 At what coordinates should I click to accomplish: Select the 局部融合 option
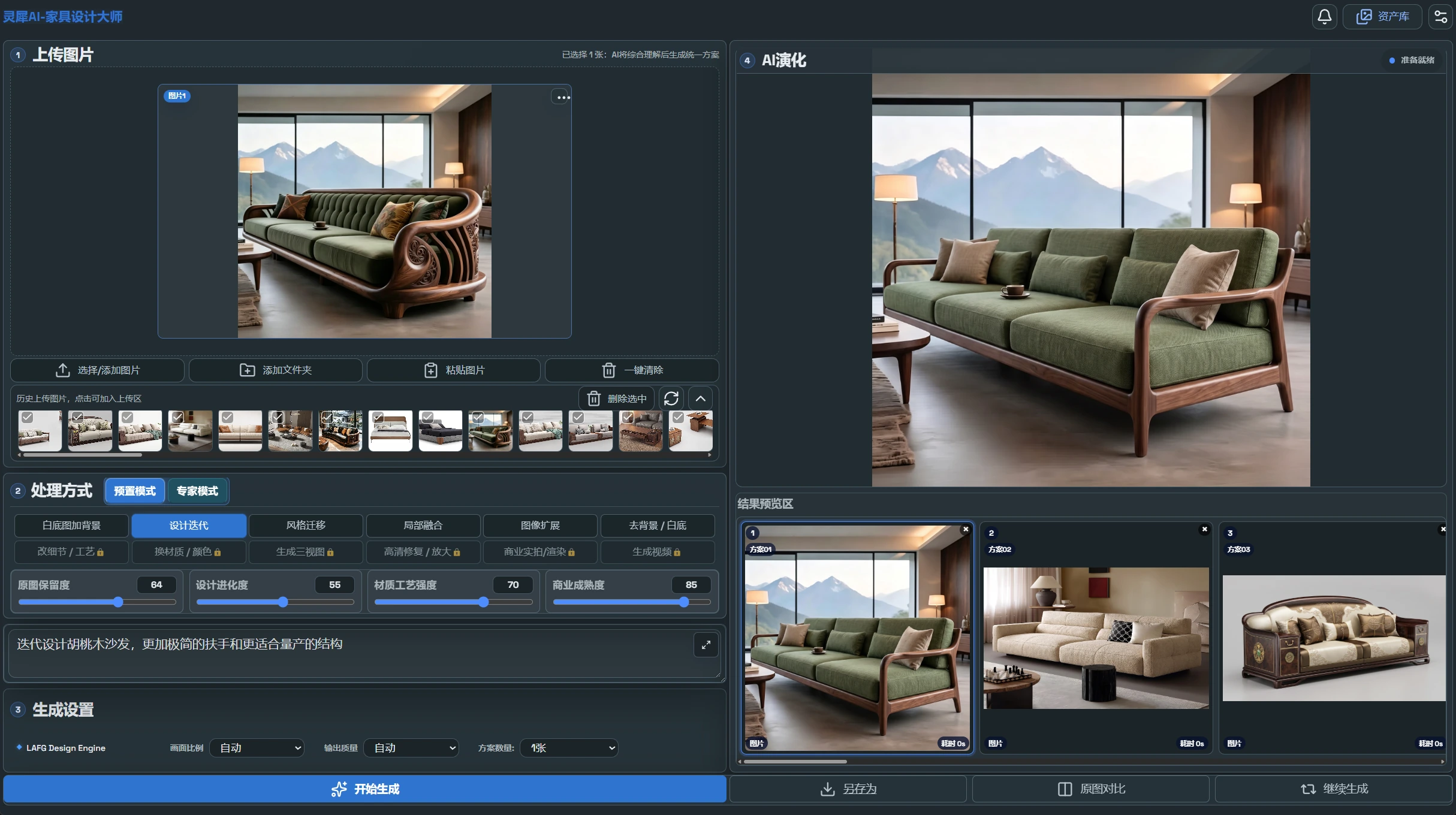pos(423,526)
